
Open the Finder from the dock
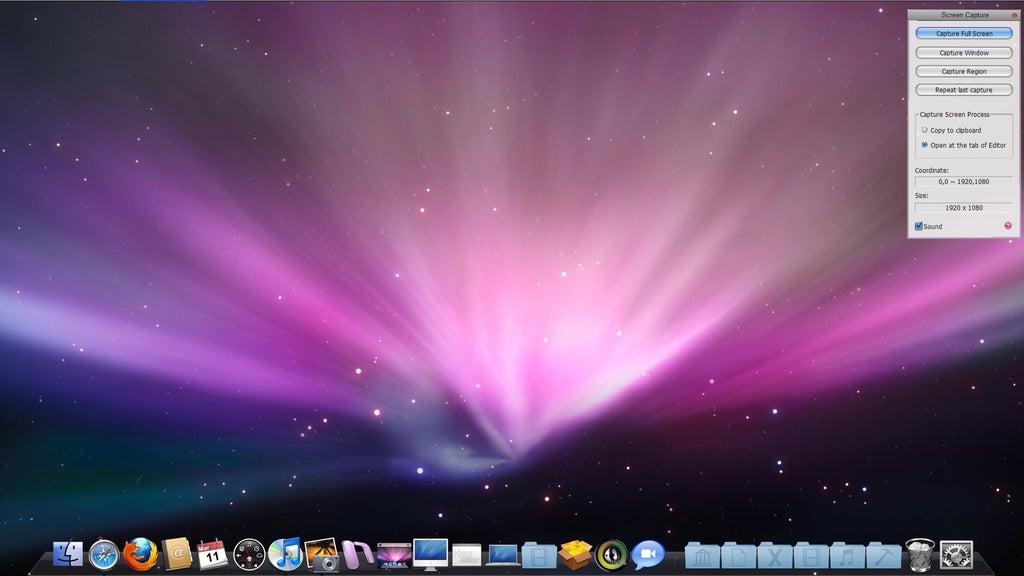click(x=68, y=555)
